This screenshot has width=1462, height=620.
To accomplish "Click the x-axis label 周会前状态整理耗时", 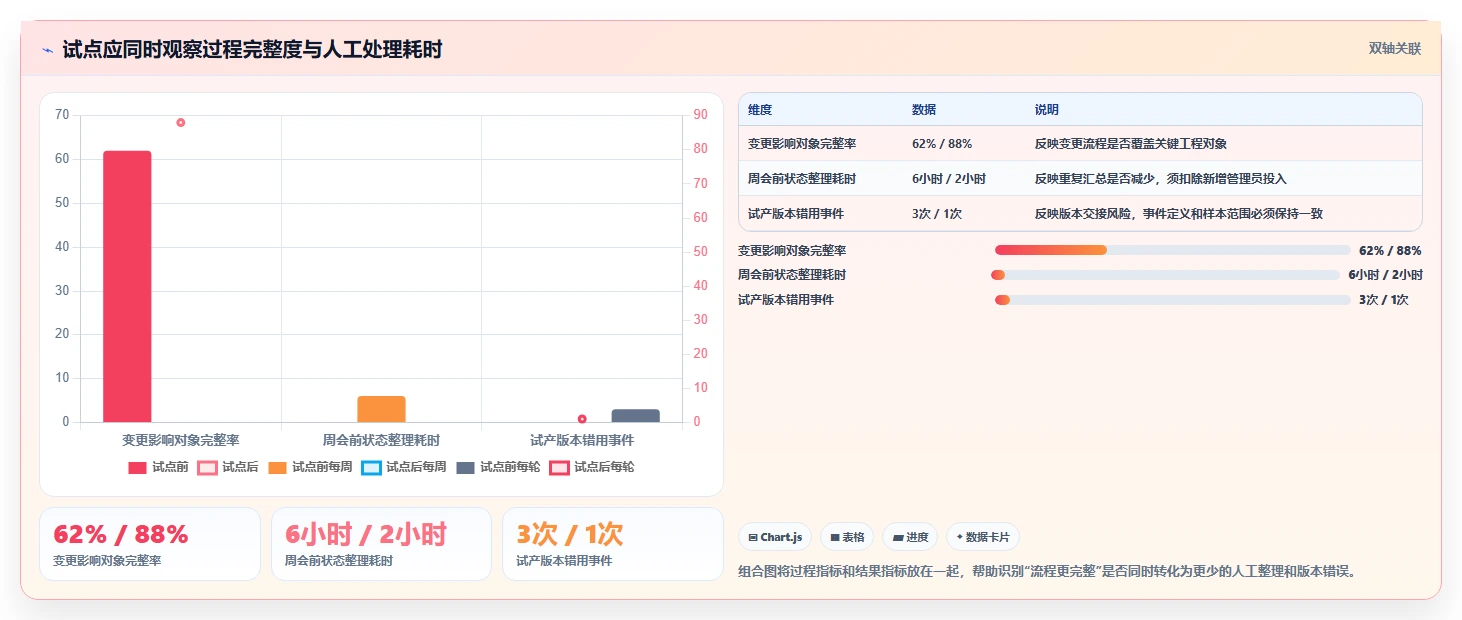I will coord(381,440).
